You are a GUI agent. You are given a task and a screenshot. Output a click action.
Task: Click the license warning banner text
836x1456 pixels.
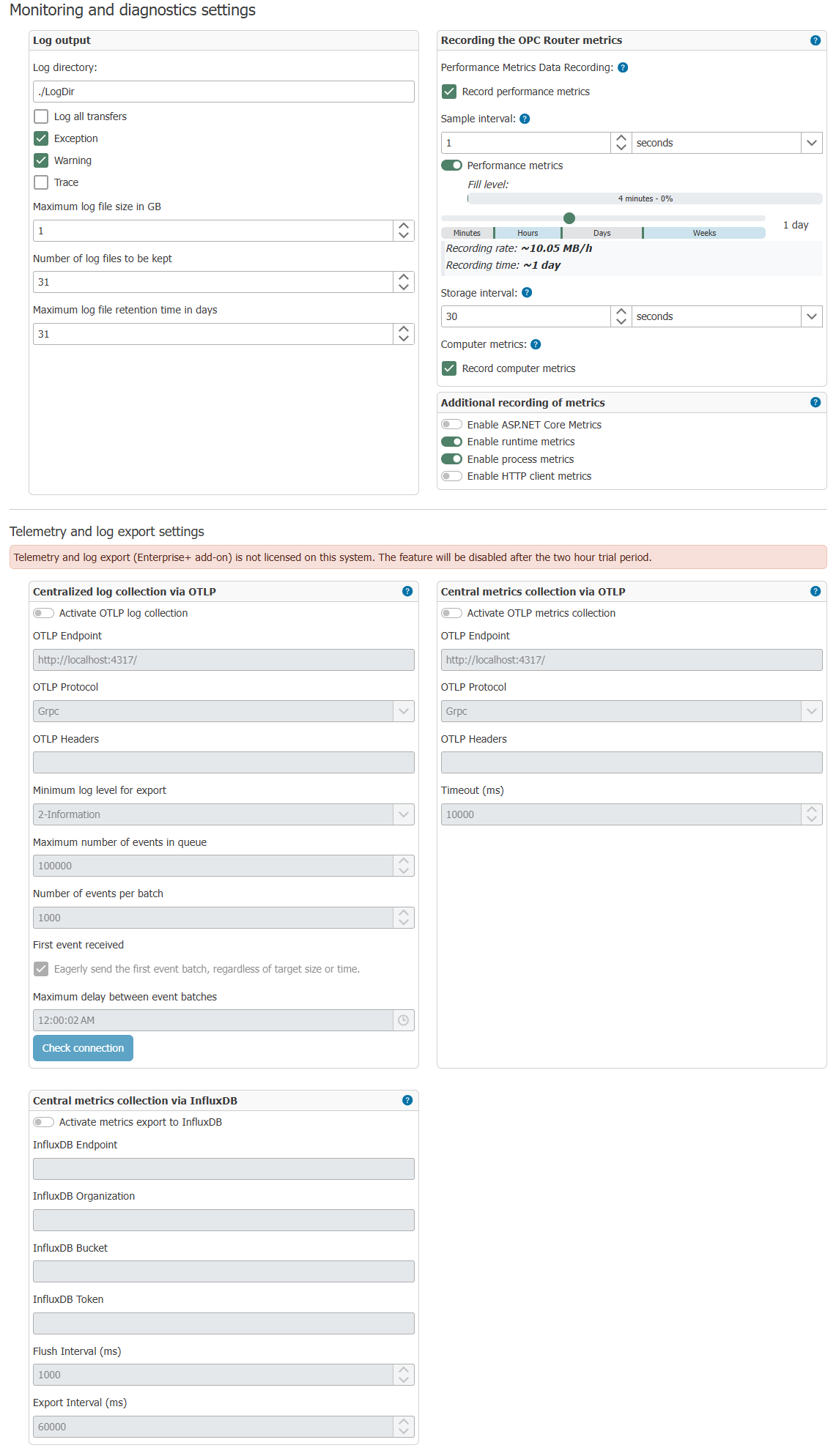pos(333,557)
